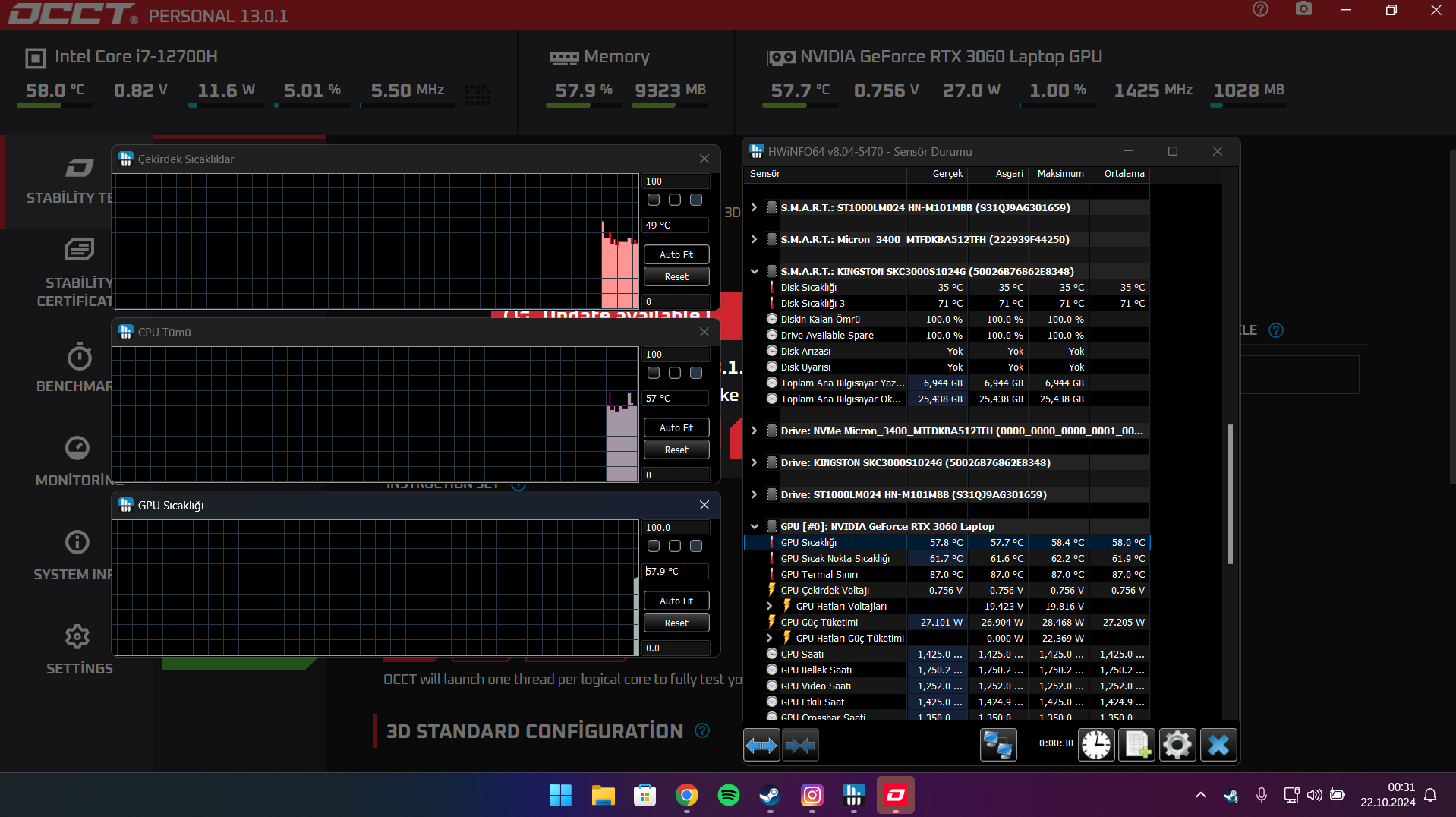1456x817 pixels.
Task: Expand Drive KINGSTON SKC3000S1024G sensor group
Action: [x=754, y=462]
